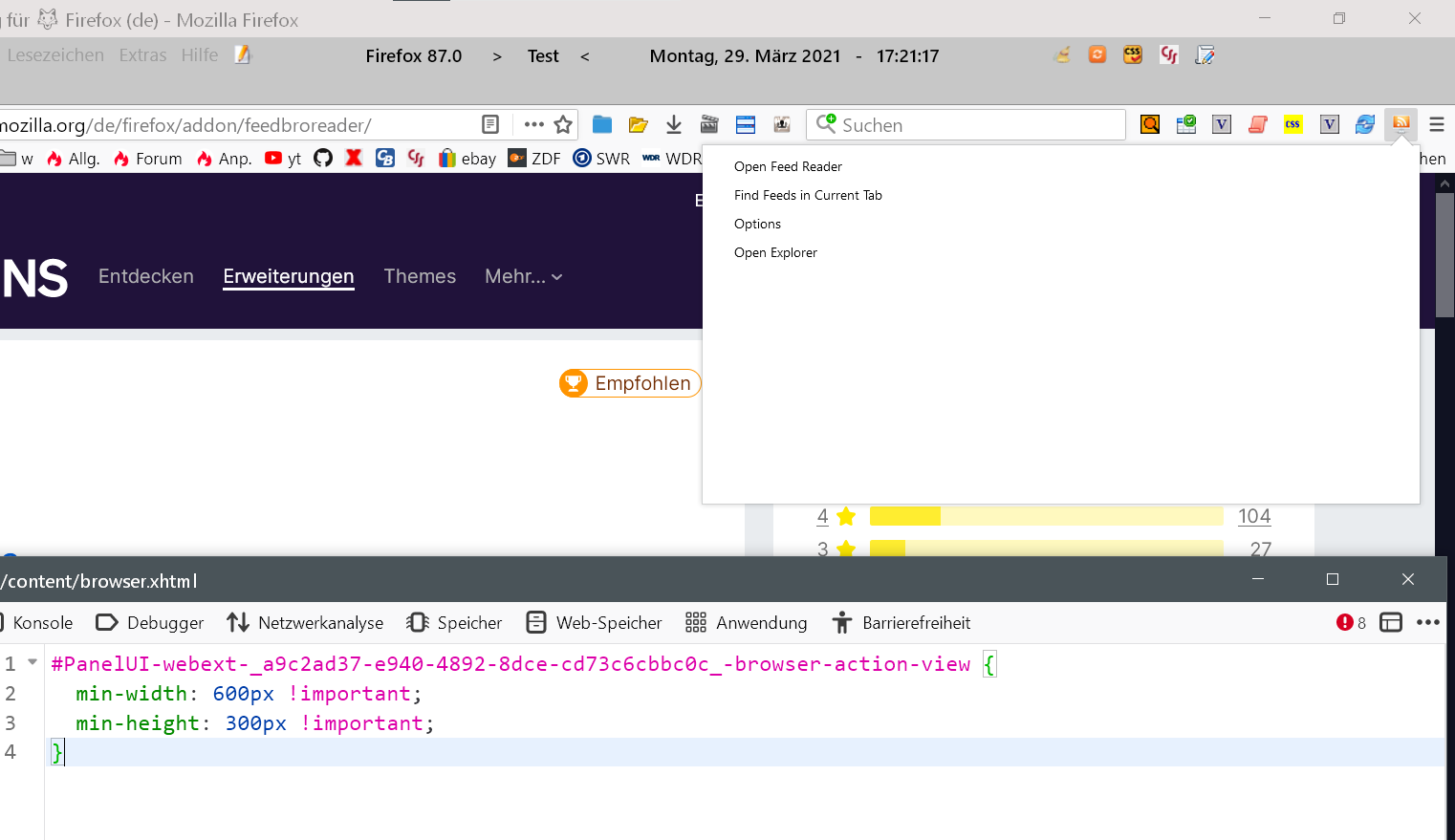Click the broom icon in the menu bar

tap(1062, 55)
